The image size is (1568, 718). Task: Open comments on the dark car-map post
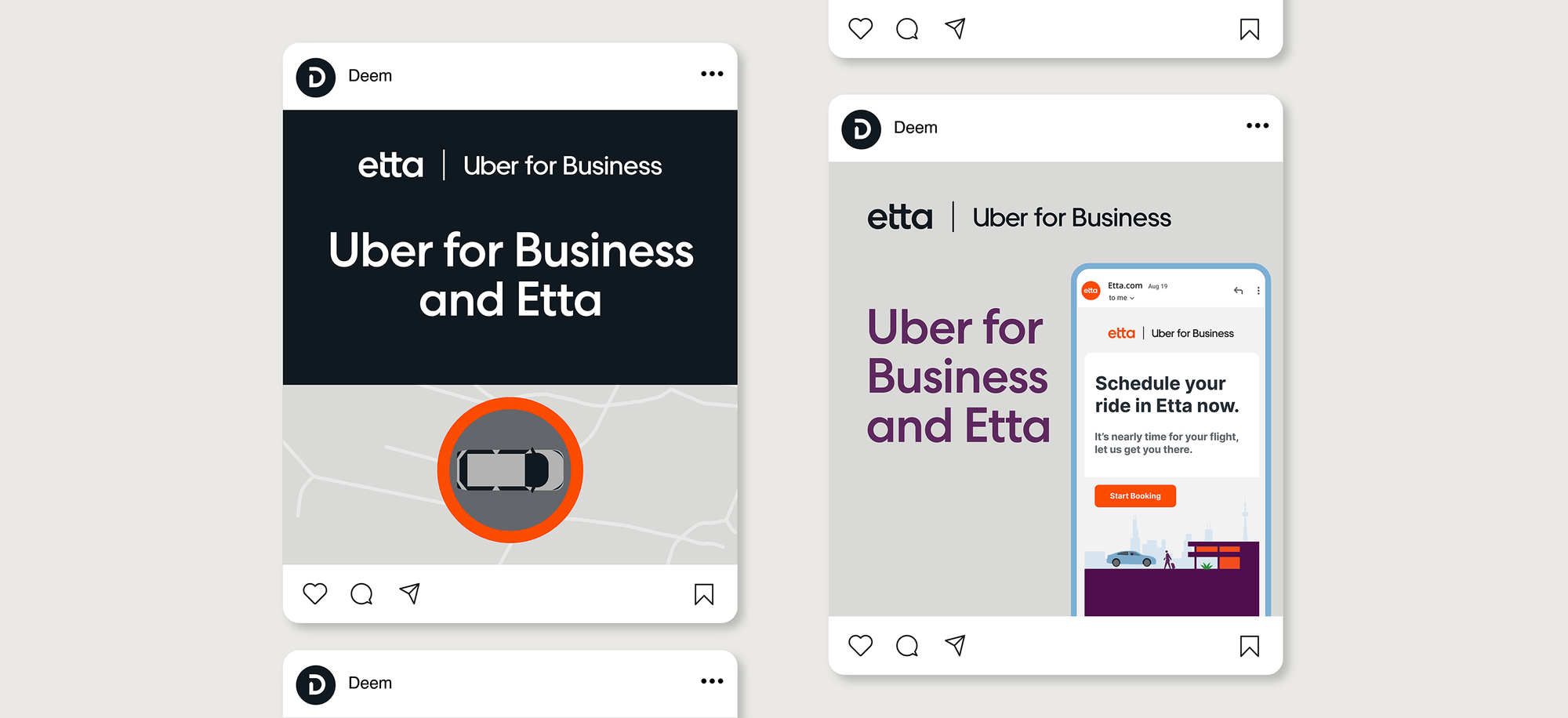(x=361, y=594)
